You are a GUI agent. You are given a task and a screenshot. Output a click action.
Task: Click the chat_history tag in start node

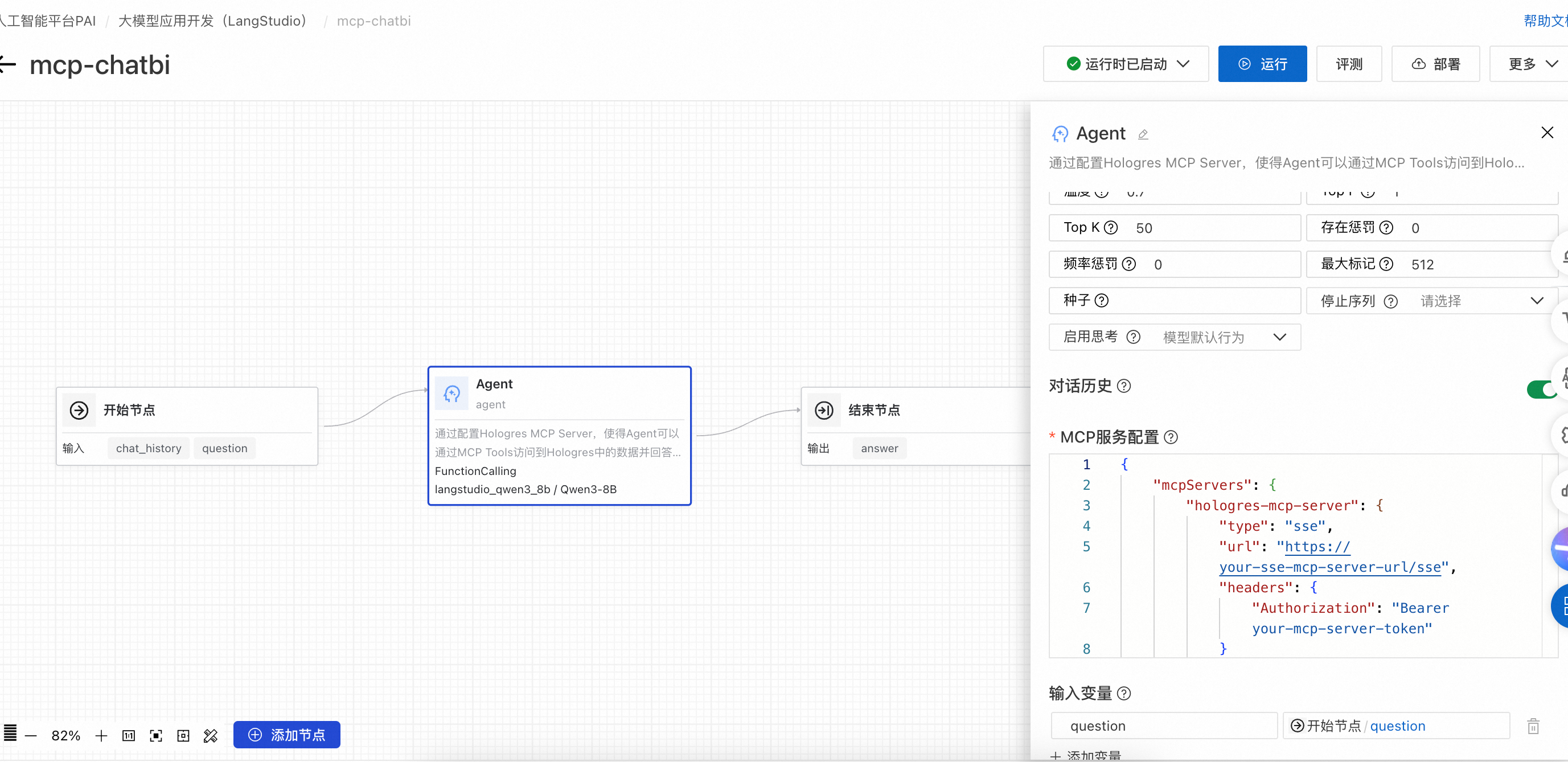(x=149, y=449)
